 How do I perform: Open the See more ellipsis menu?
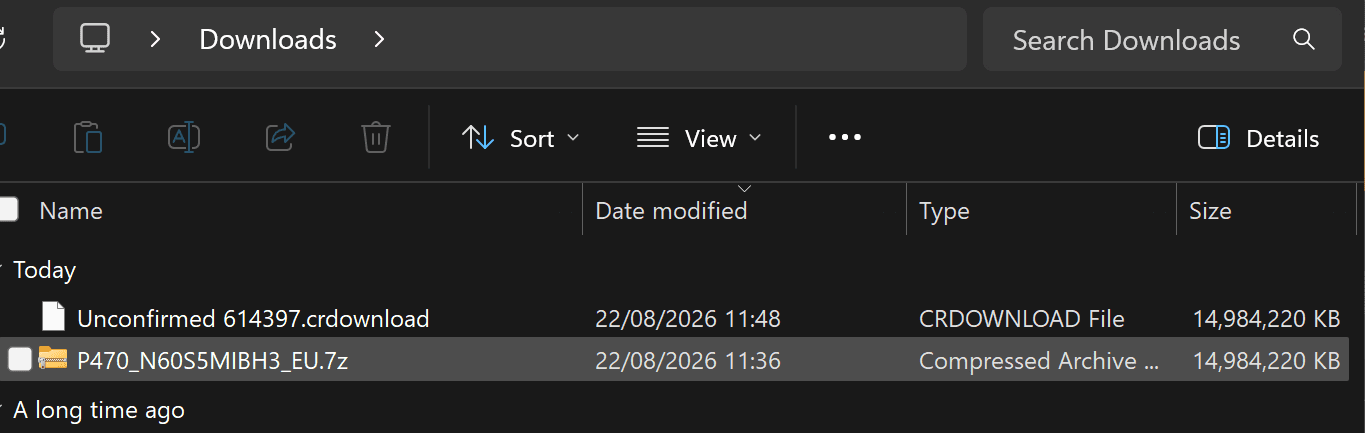pyautogui.click(x=845, y=138)
